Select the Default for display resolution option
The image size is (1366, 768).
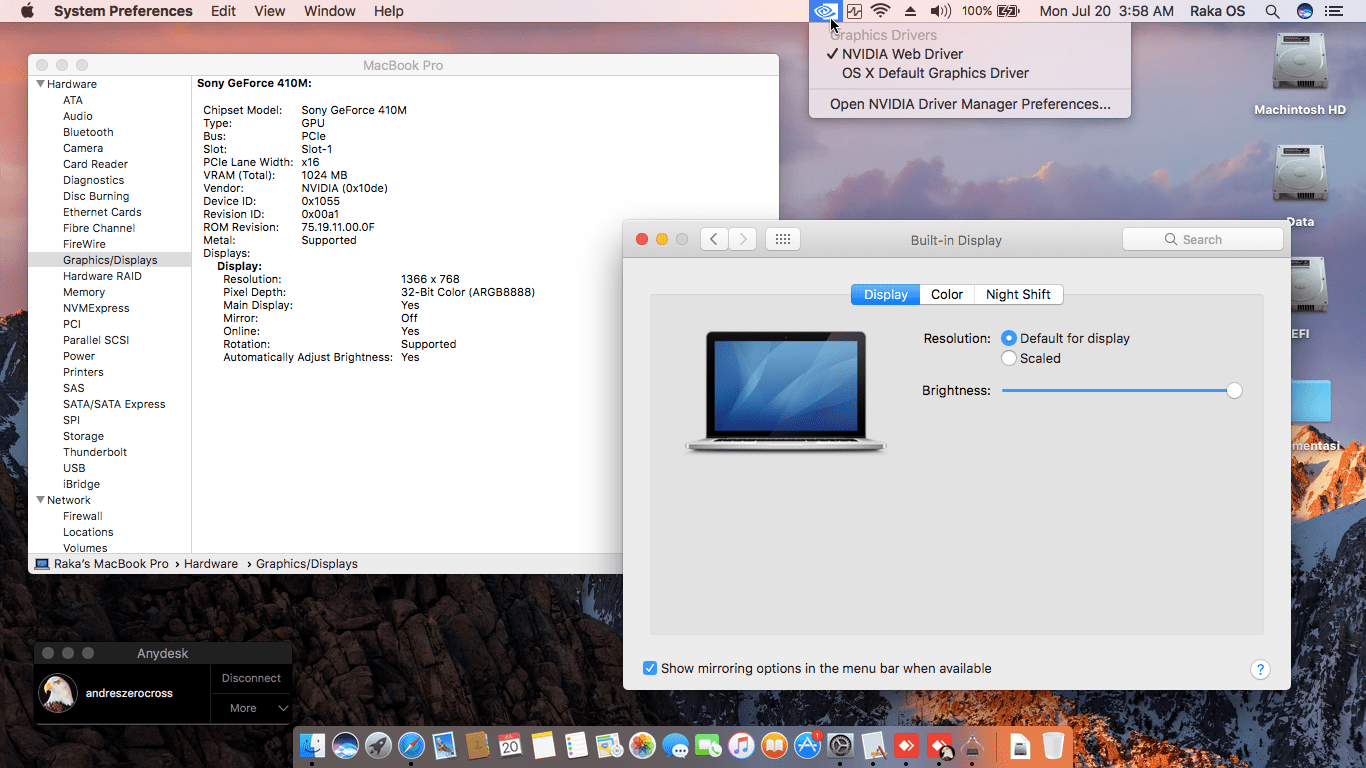click(x=1009, y=338)
